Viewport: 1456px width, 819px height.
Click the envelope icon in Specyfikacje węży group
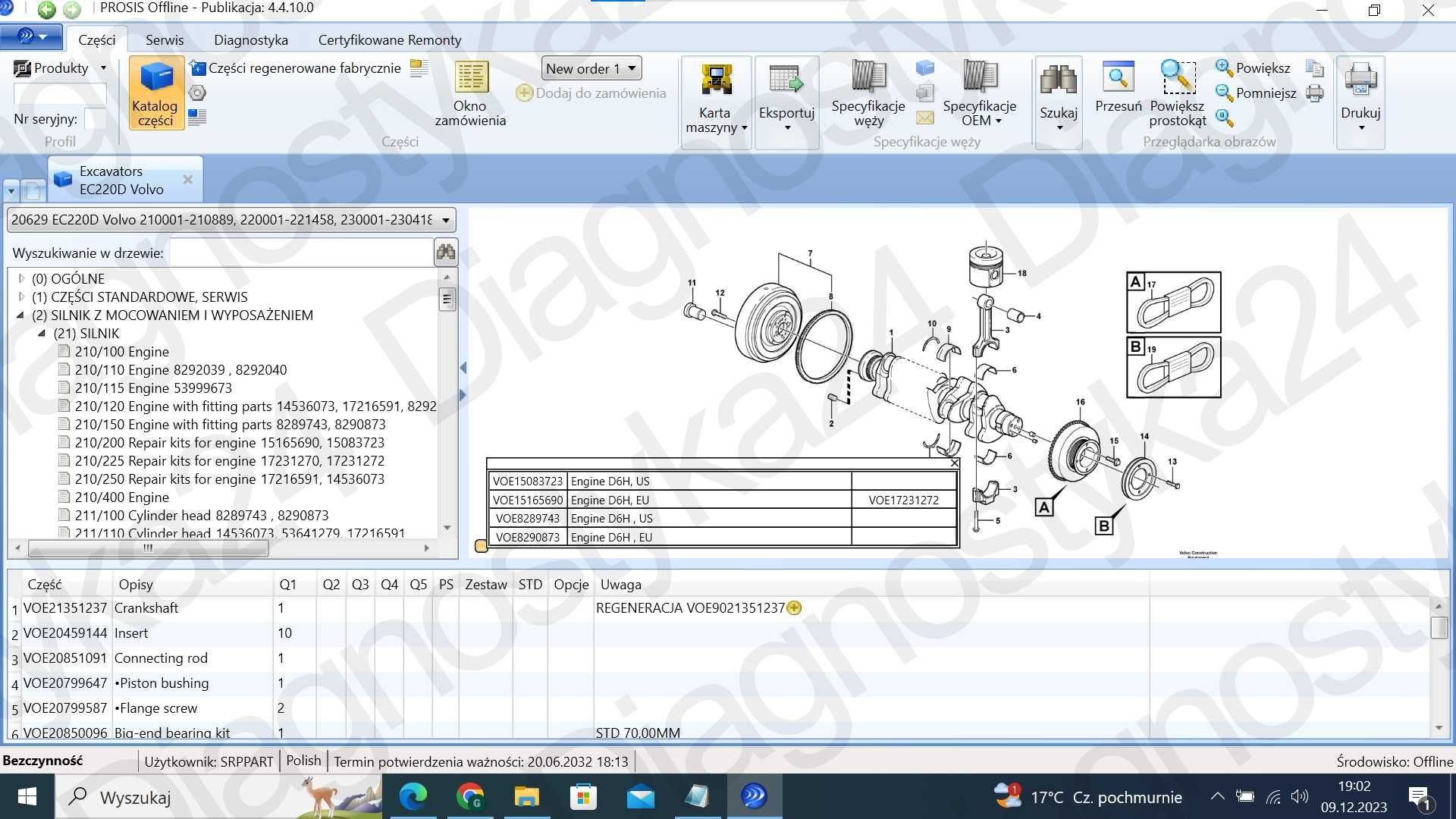(924, 118)
